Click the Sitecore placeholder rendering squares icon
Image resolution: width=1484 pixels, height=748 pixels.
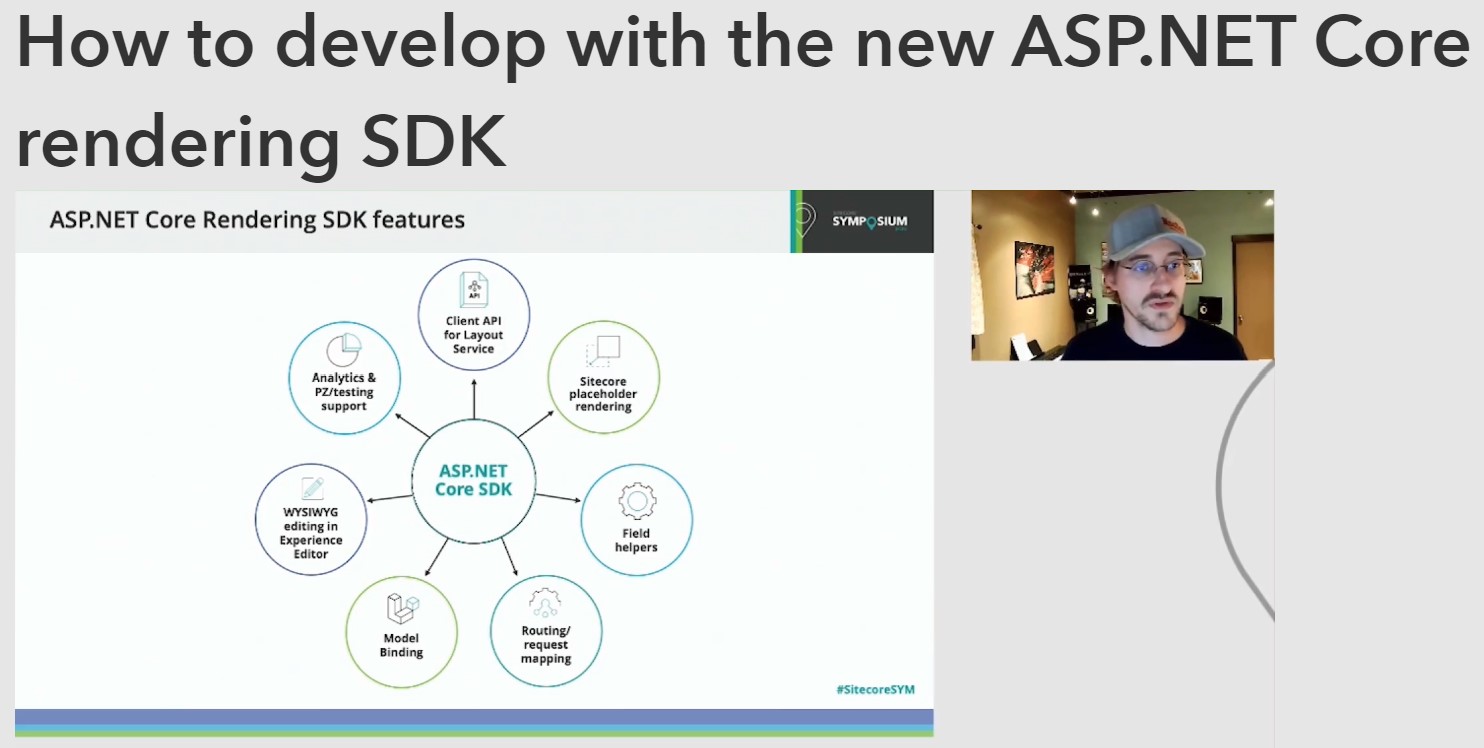[x=603, y=351]
